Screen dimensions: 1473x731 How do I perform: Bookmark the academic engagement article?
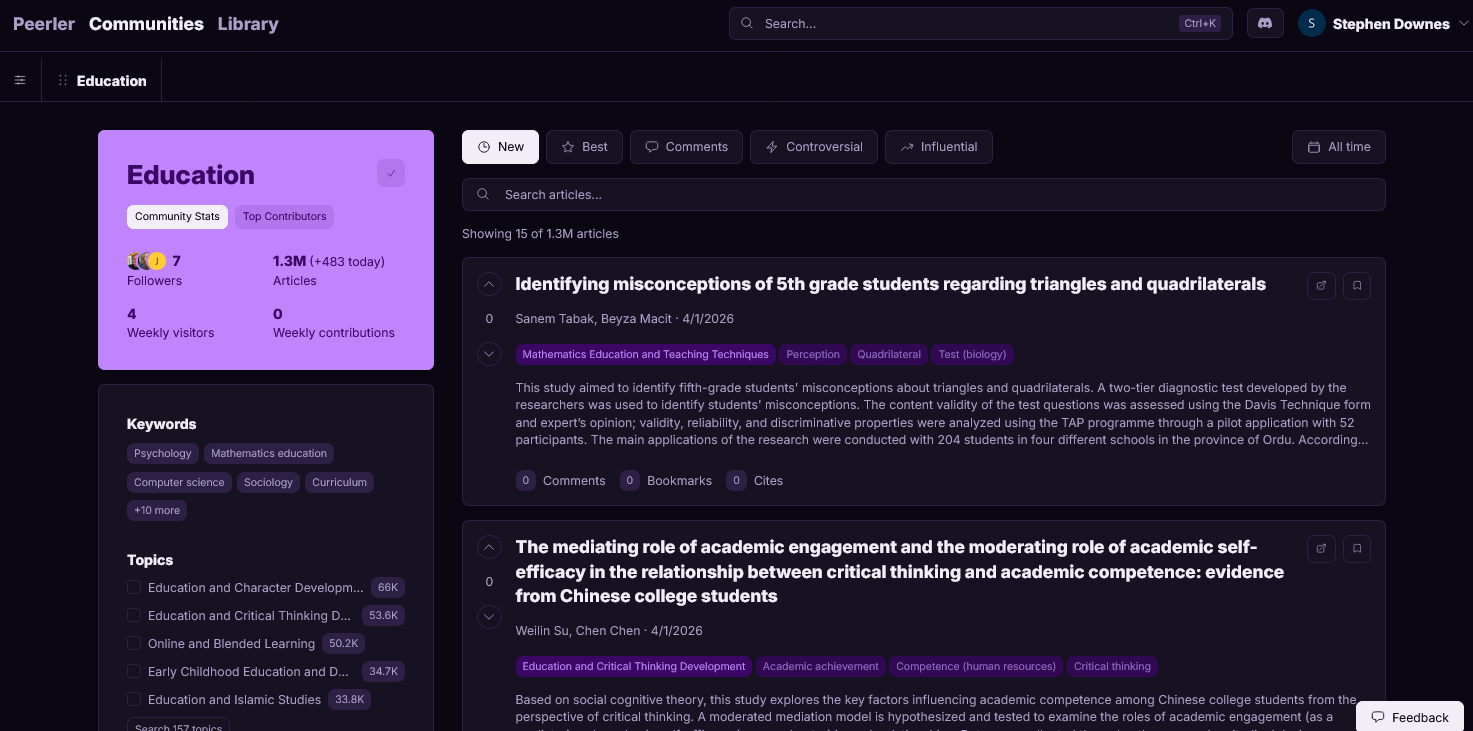[x=1356, y=549]
